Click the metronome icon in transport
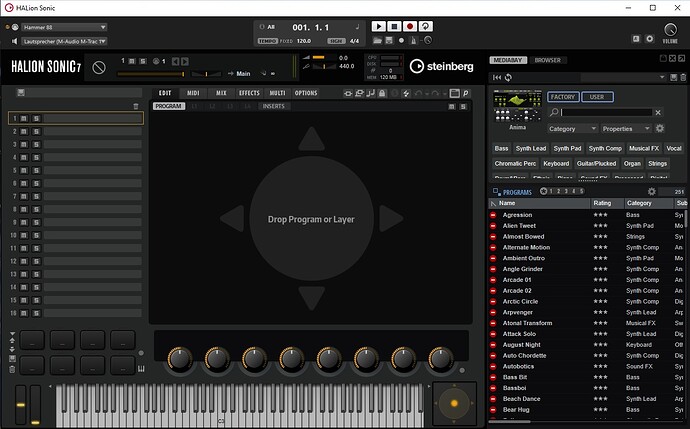690x429 pixels. 413,40
